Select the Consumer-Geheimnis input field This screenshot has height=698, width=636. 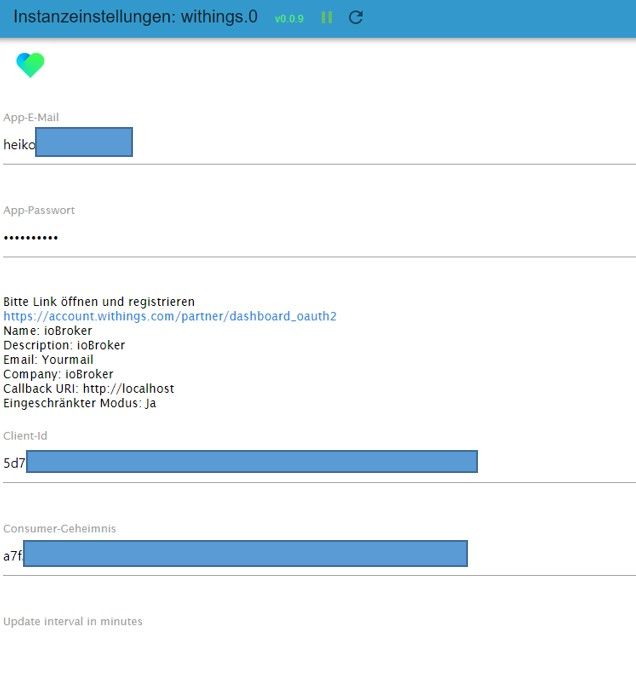point(319,556)
